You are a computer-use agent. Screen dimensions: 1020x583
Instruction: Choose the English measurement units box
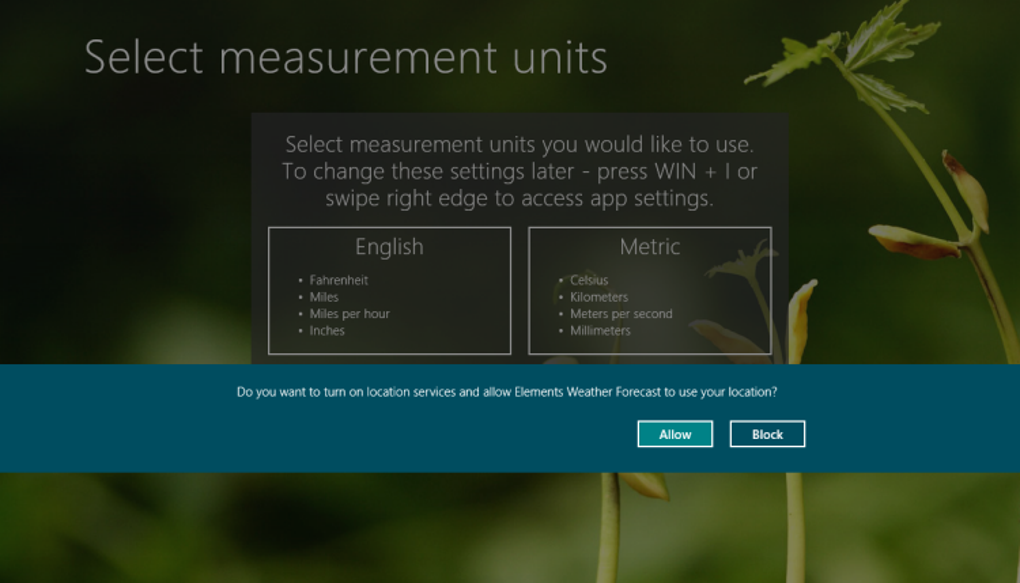[389, 291]
